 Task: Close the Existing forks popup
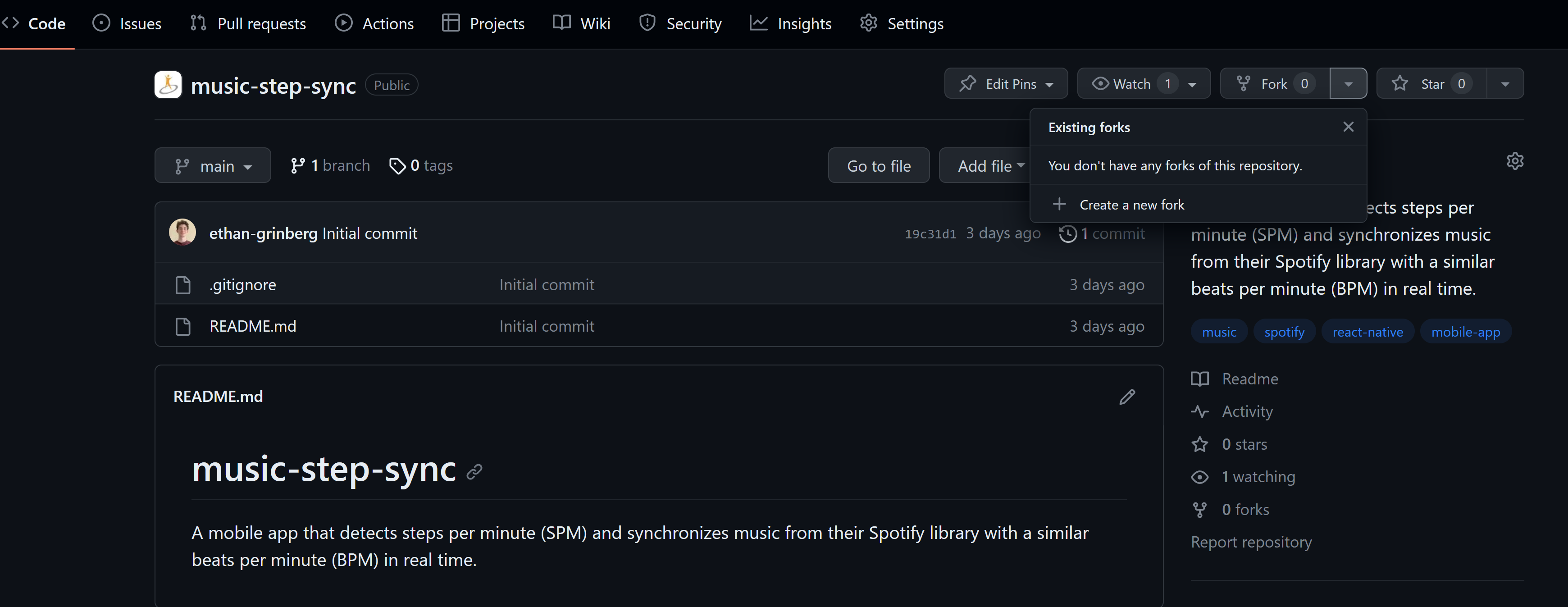1348,127
